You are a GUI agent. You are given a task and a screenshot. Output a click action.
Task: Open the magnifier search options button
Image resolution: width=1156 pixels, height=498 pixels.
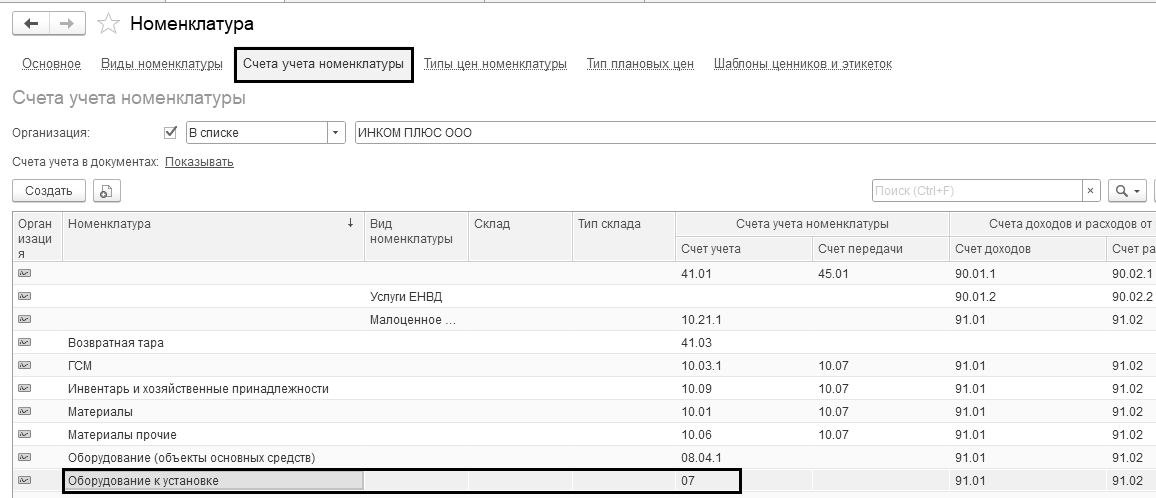click(1128, 191)
